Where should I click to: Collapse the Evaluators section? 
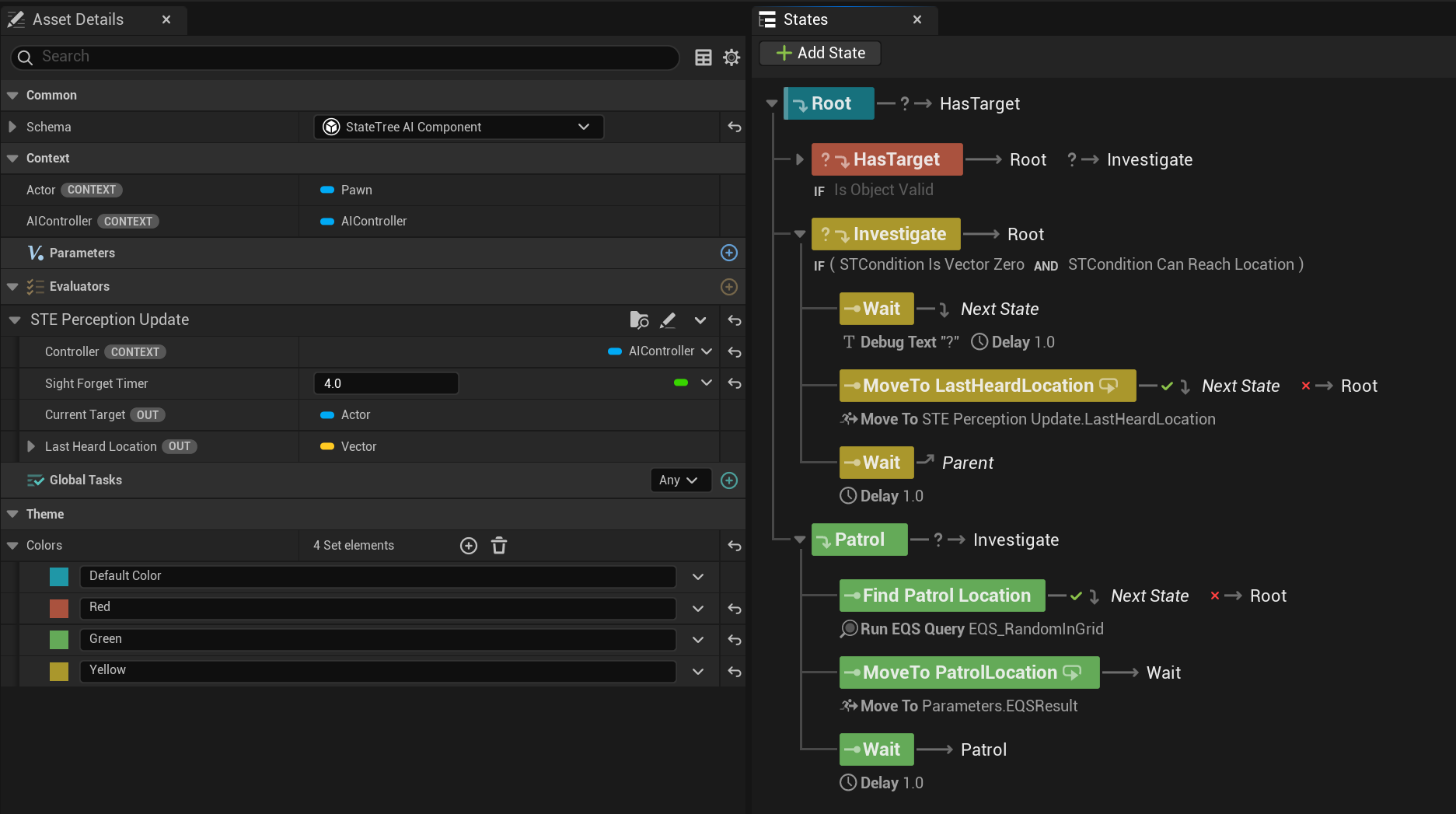coord(12,287)
